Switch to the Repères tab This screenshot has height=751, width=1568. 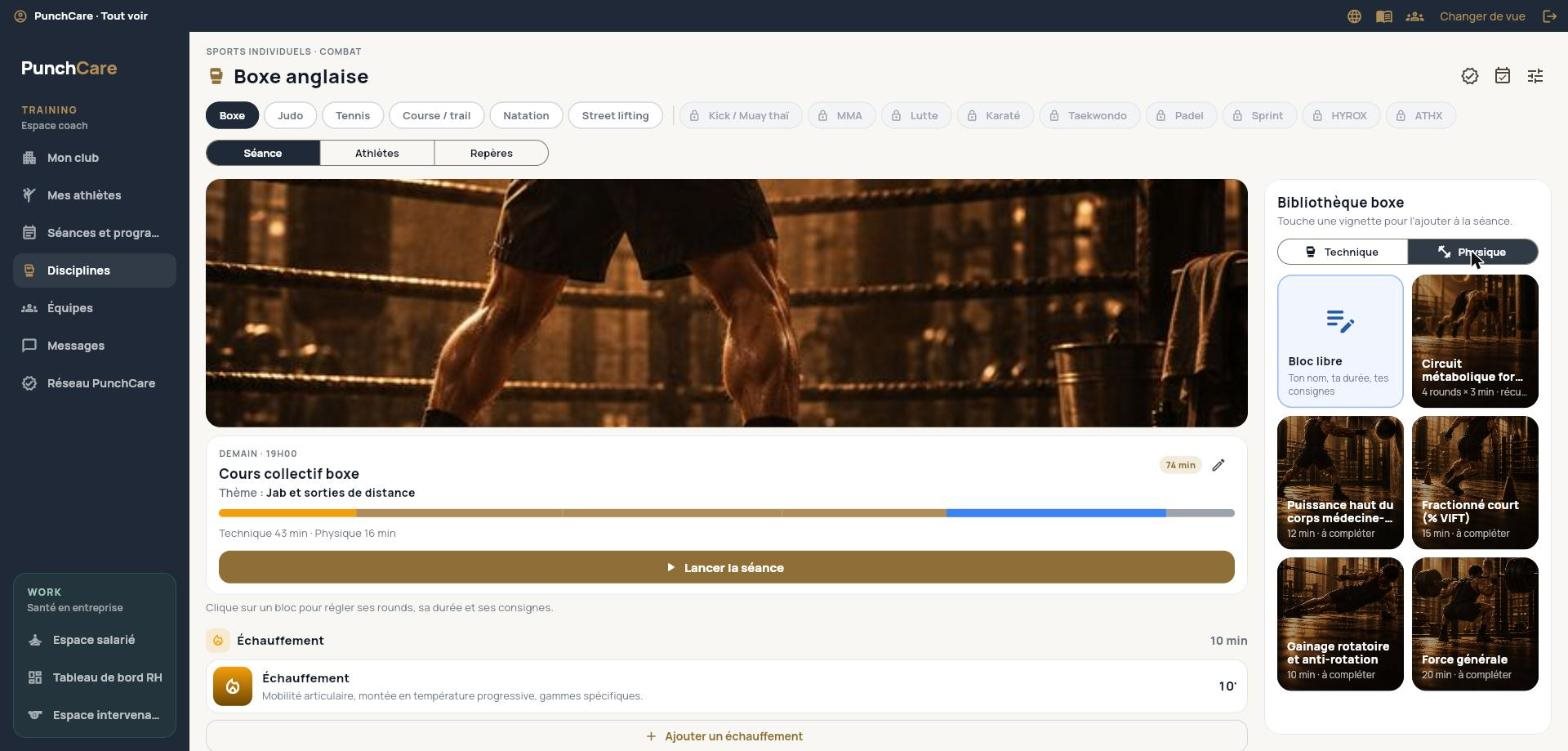[x=491, y=153]
